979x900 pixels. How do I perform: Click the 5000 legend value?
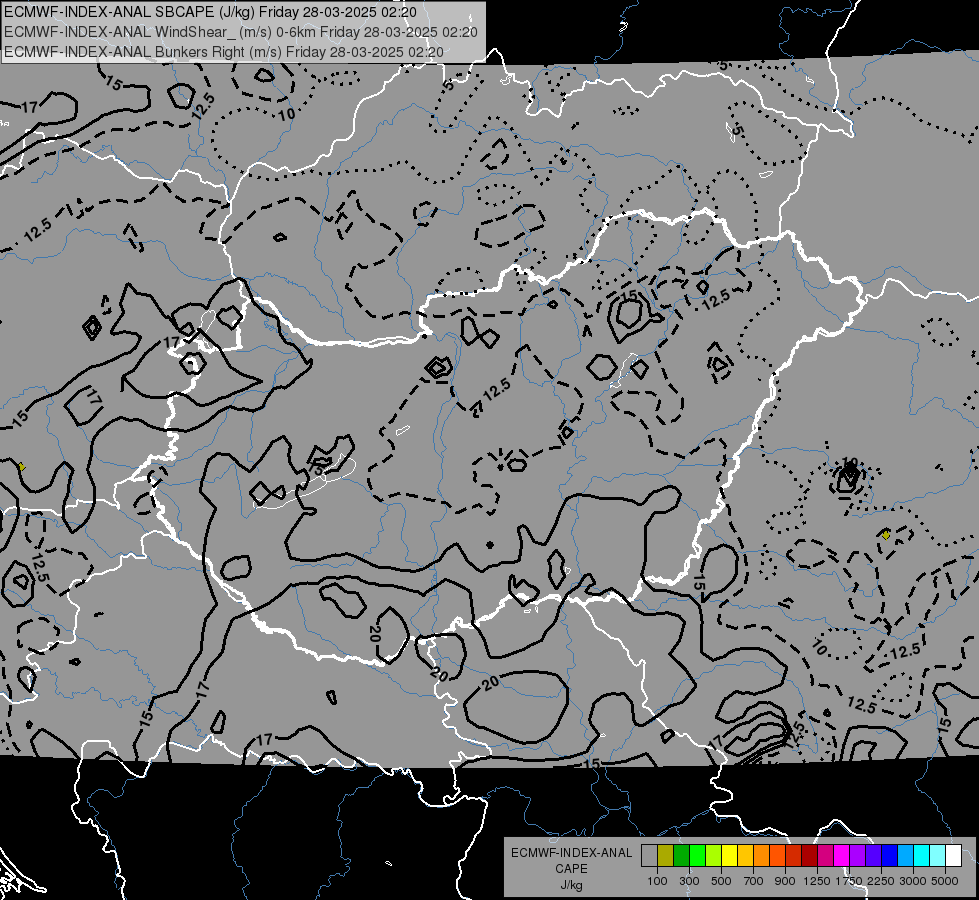tap(945, 881)
